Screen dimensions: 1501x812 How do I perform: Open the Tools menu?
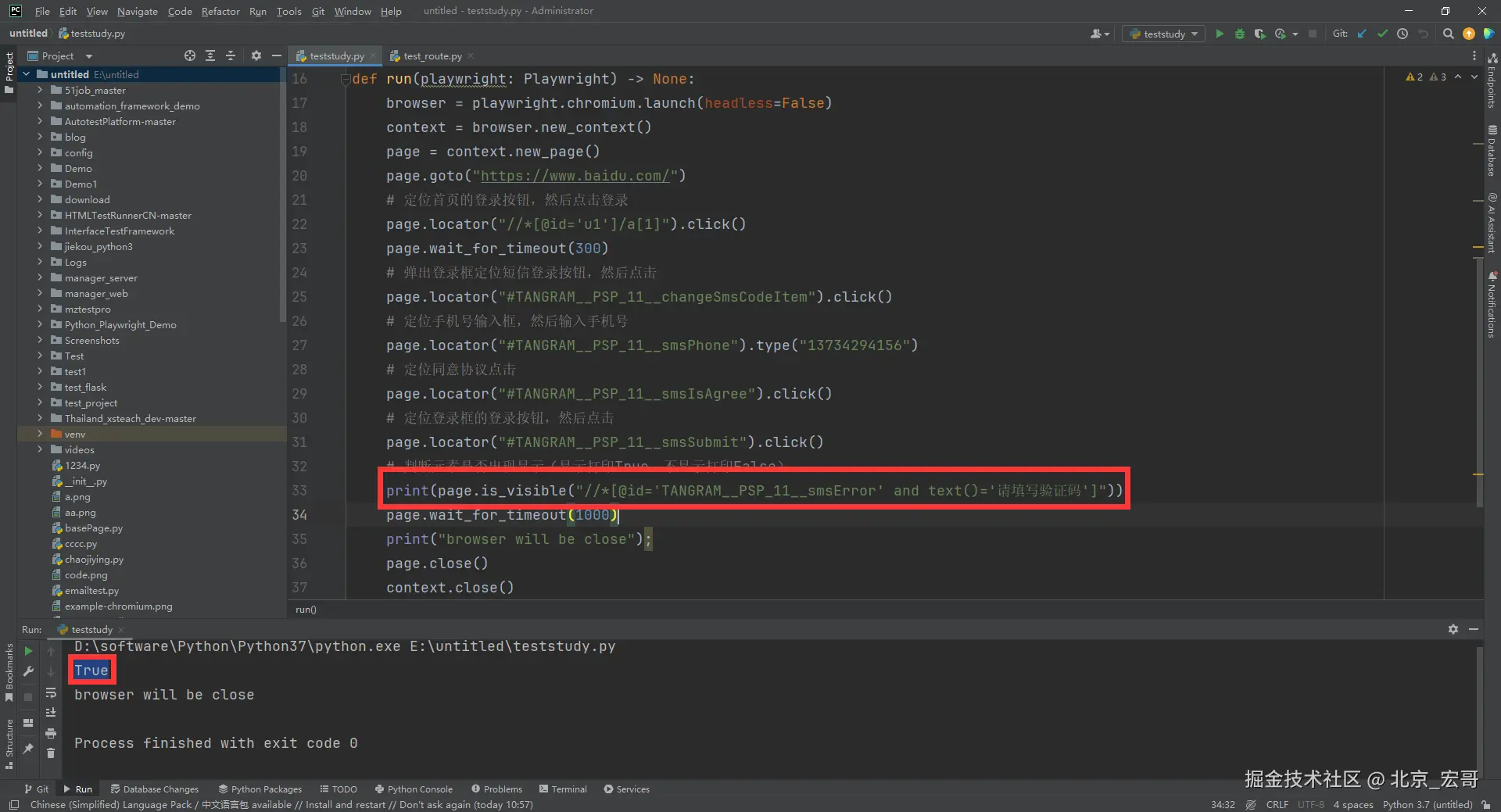pyautogui.click(x=288, y=11)
